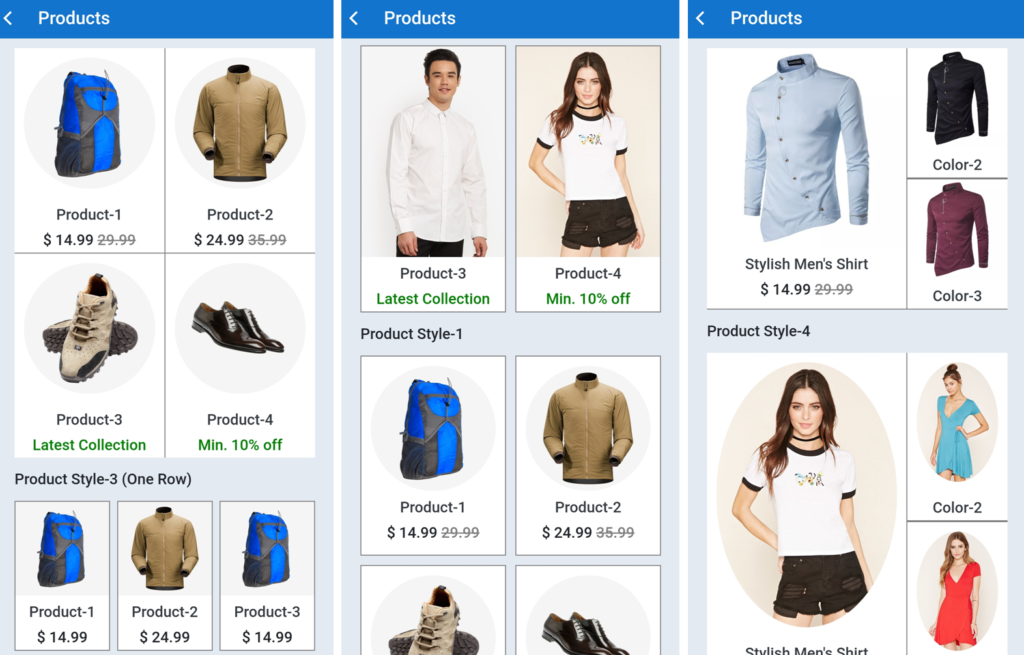View the light blue Stylish Men's Shirt image
The width and height of the screenshot is (1024, 655).
[807, 149]
